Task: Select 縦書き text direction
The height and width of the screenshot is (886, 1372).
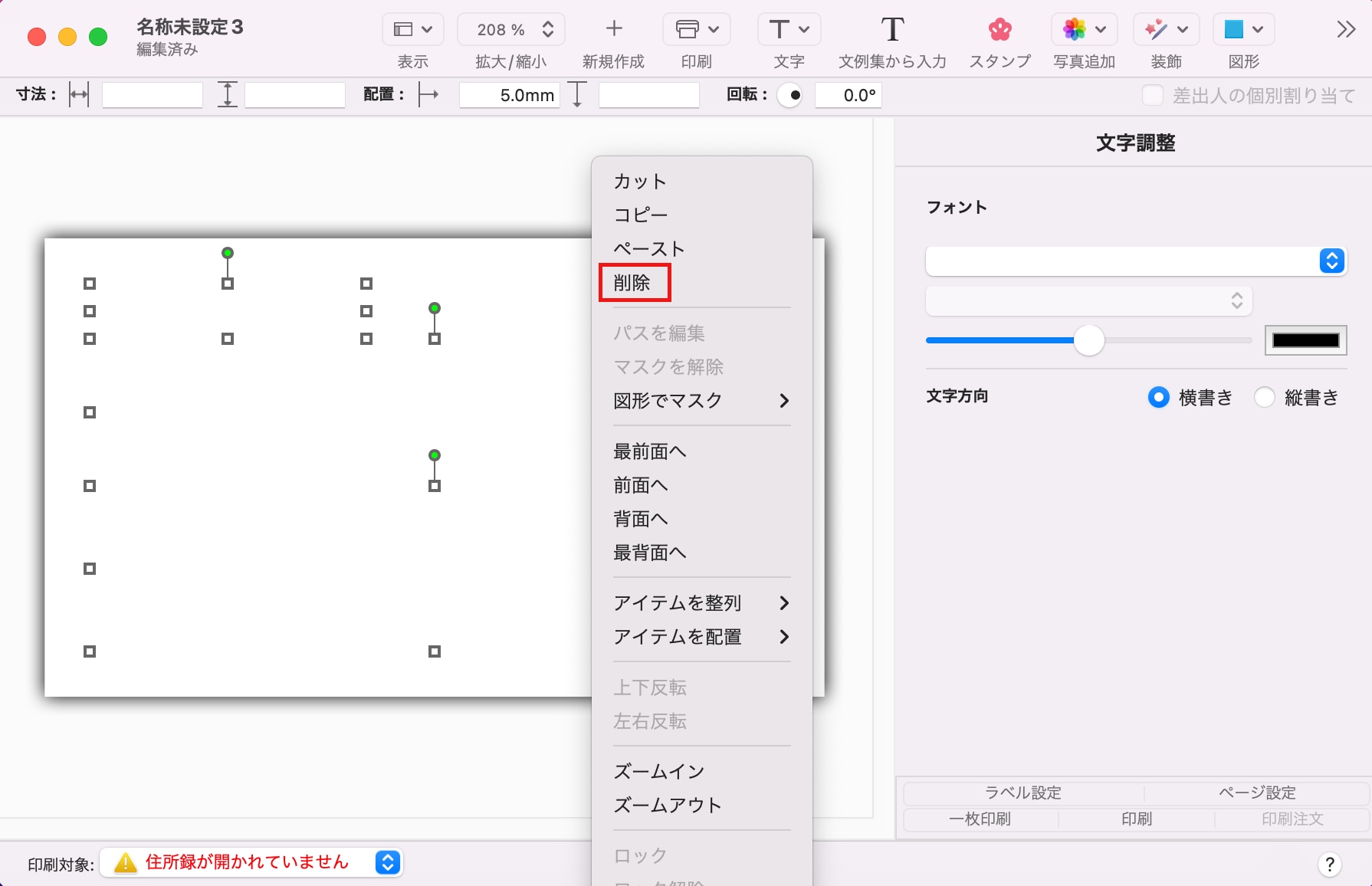Action: pos(1264,397)
